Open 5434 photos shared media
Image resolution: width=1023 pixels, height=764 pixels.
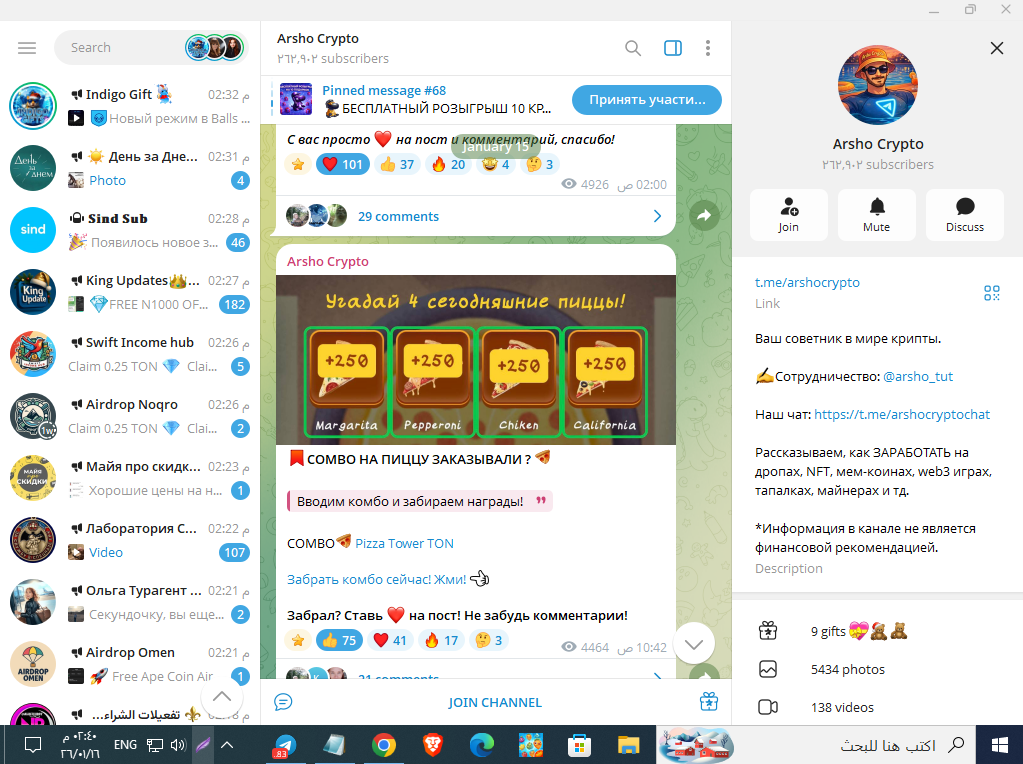(x=878, y=669)
